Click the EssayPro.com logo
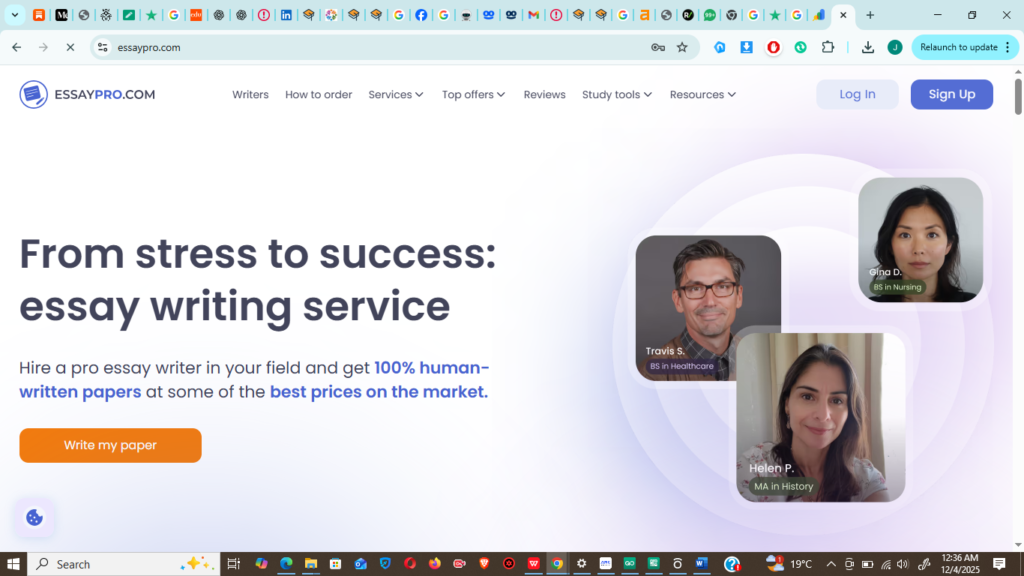The height and width of the screenshot is (576, 1024). tap(87, 94)
